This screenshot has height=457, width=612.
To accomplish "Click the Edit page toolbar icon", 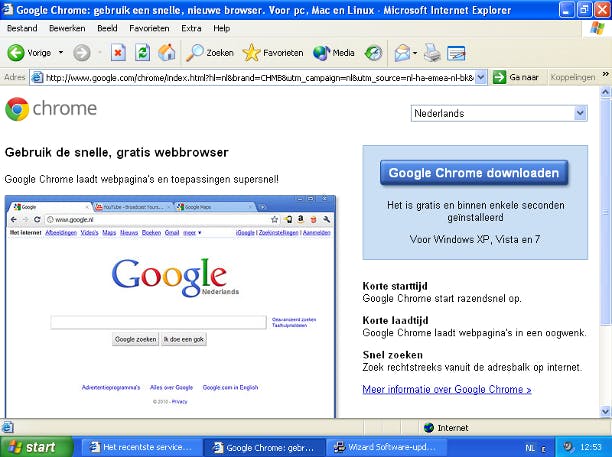I will 456,53.
